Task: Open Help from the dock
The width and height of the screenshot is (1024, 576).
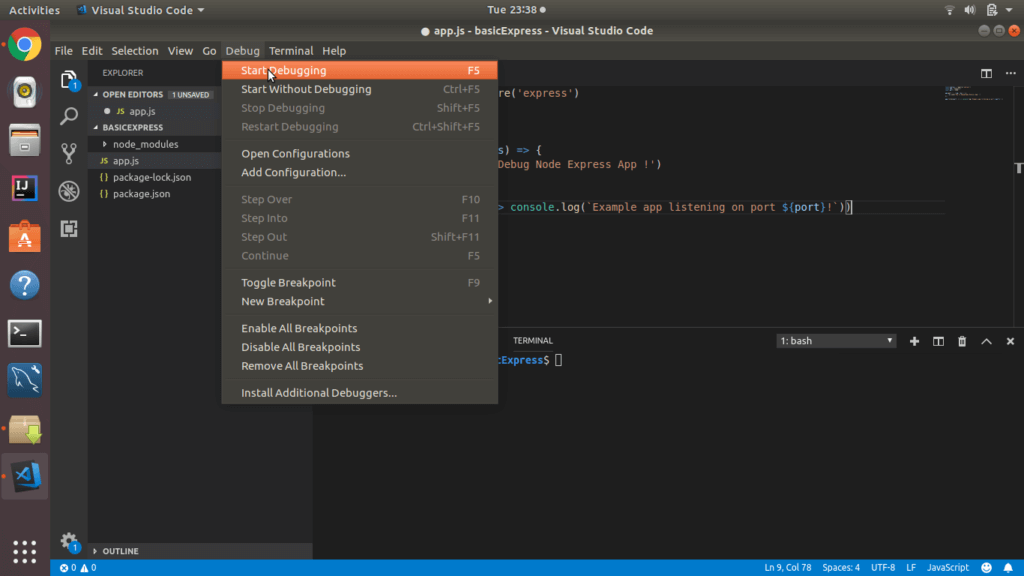Action: (x=25, y=285)
